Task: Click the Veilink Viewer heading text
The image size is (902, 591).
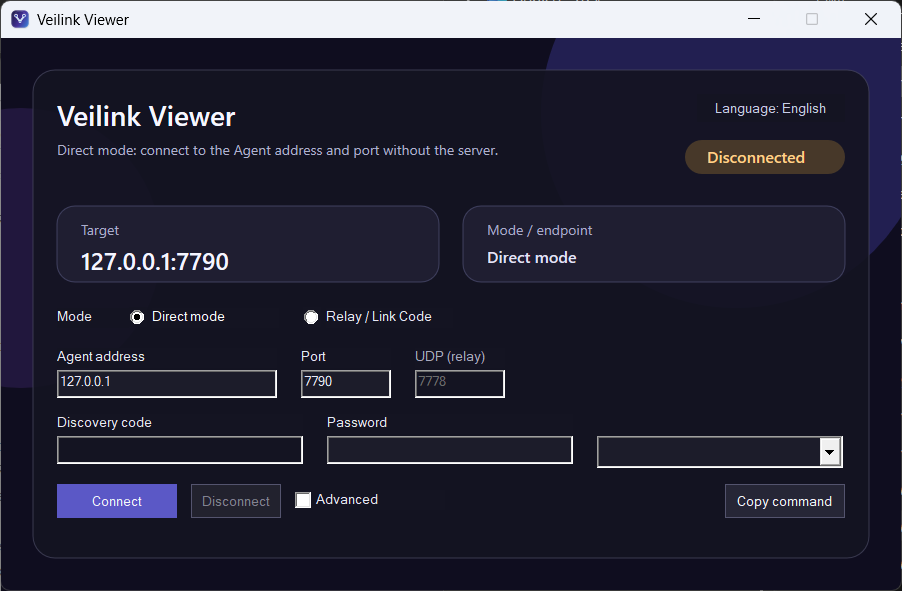Action: click(146, 117)
